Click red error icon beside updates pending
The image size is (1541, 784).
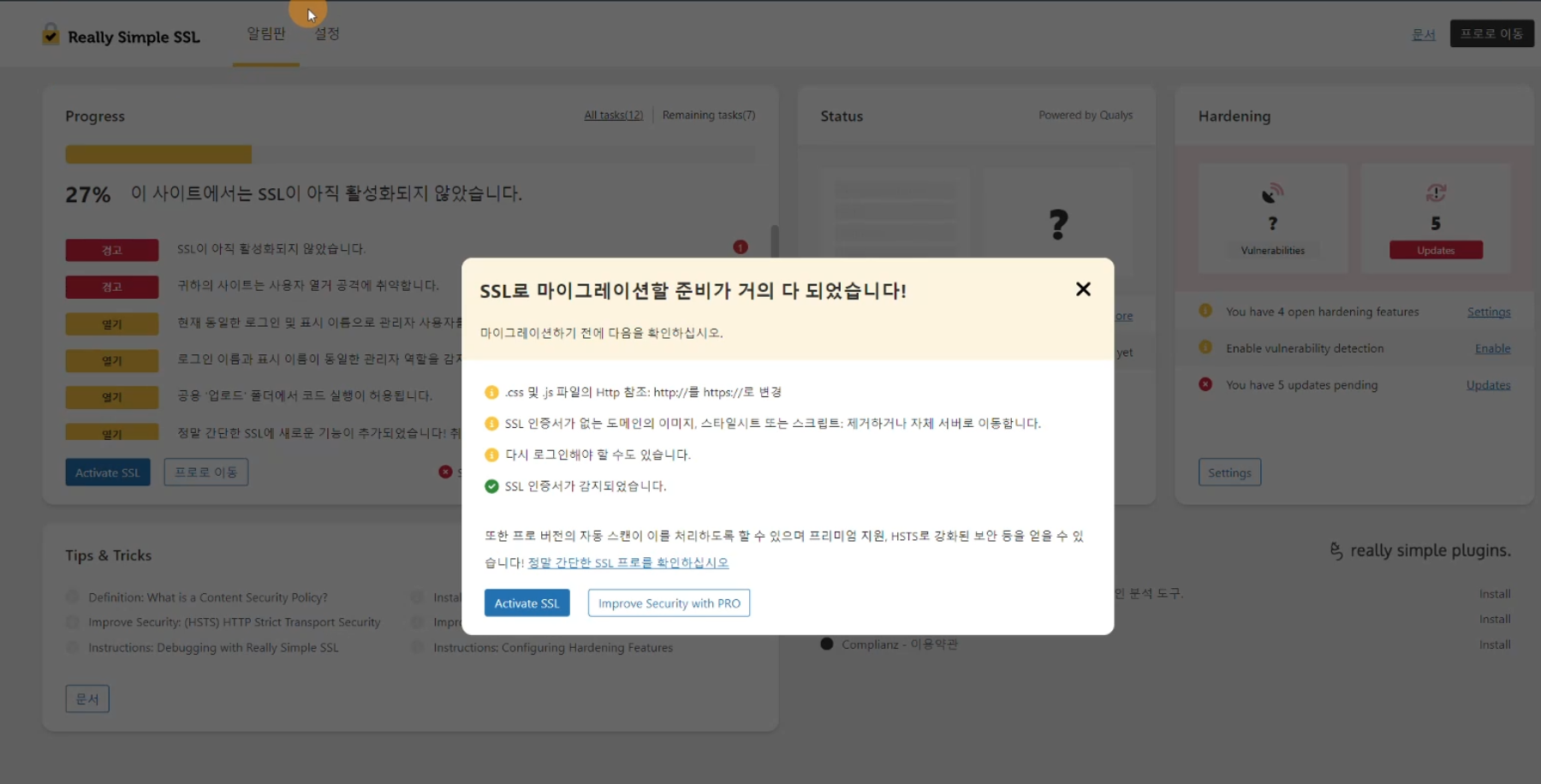[1205, 384]
